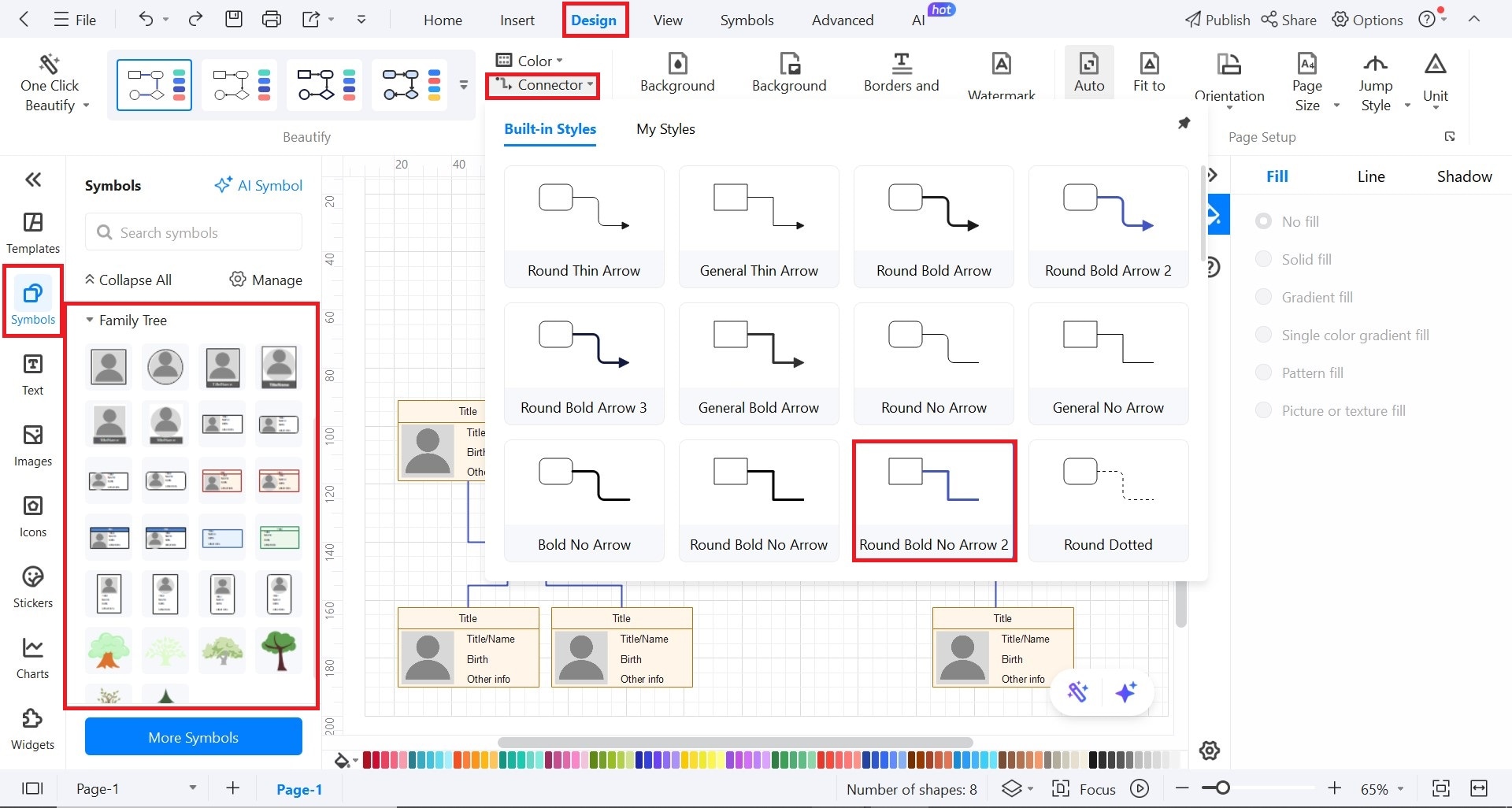Screen dimensions: 1512x808
Task: Click the back arrow at top left
Action: point(24,20)
